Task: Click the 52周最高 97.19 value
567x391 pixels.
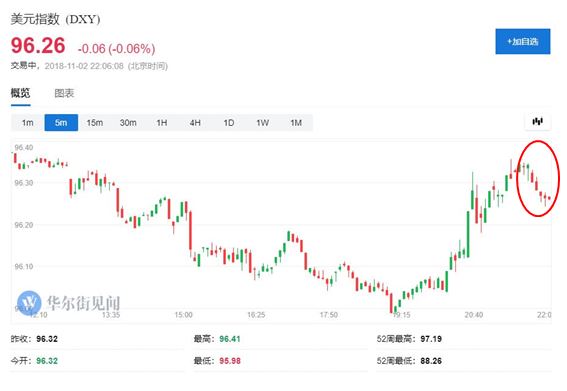Action: click(x=431, y=339)
